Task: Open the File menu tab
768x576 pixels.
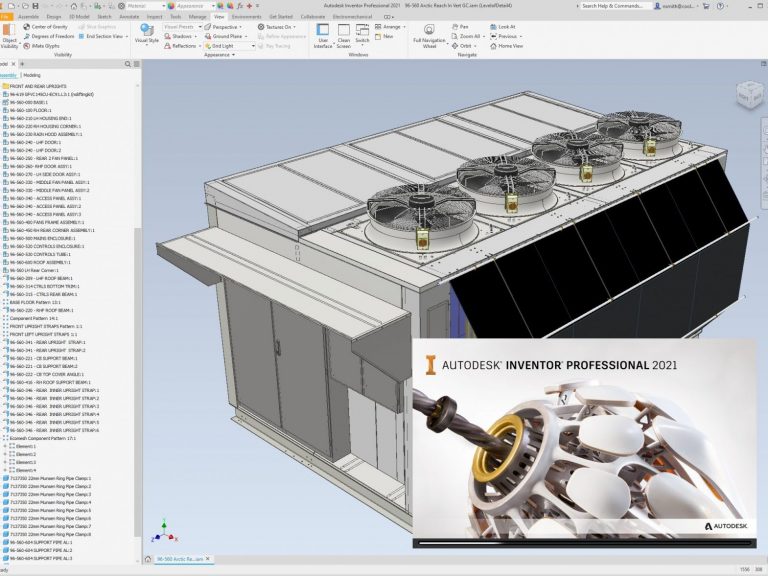Action: tap(5, 17)
